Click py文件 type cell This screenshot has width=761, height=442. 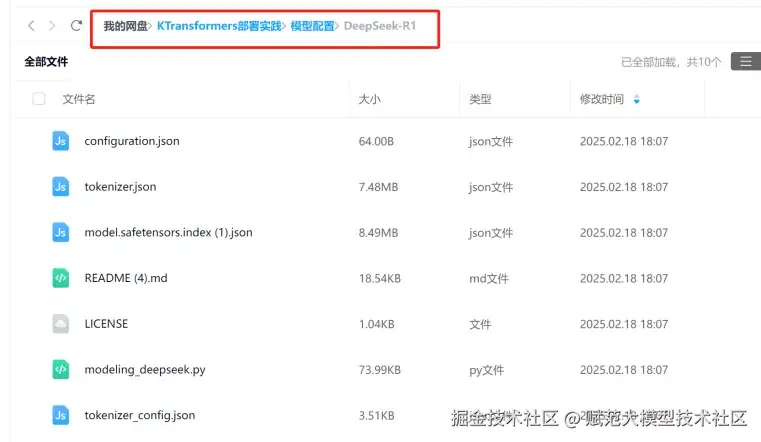486,370
